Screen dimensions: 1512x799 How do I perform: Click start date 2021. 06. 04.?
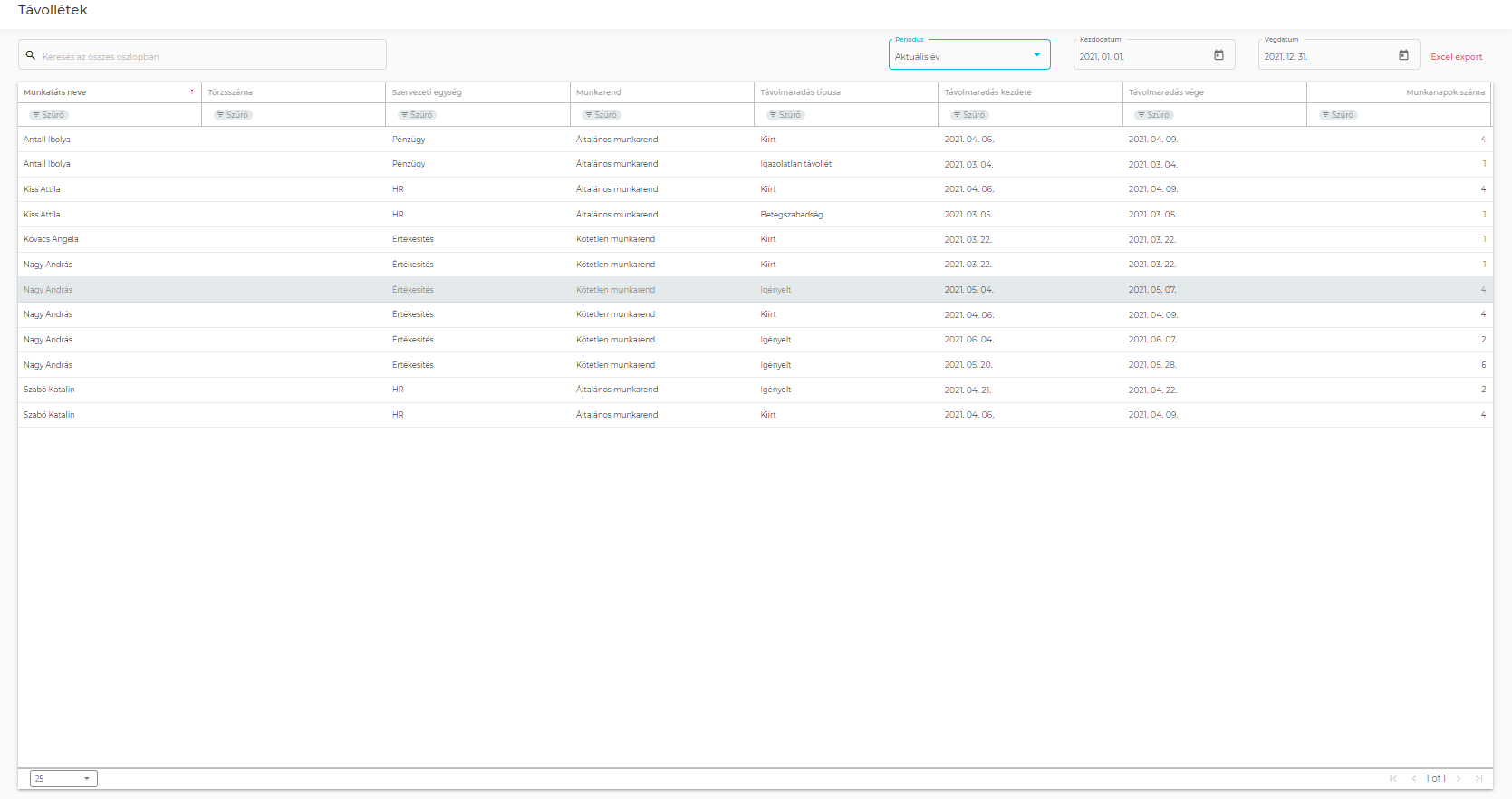pyautogui.click(x=968, y=340)
